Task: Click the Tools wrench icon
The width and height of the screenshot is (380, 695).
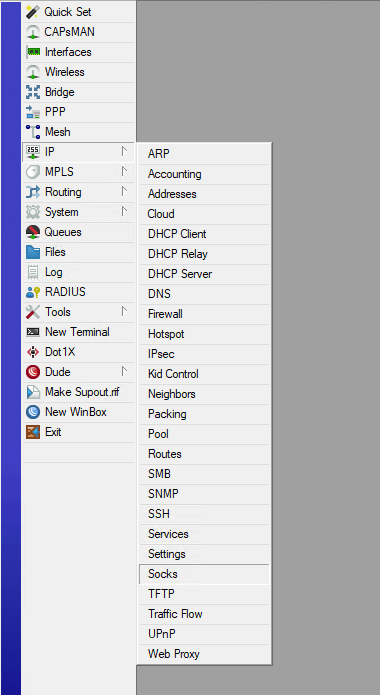Action: coord(33,312)
